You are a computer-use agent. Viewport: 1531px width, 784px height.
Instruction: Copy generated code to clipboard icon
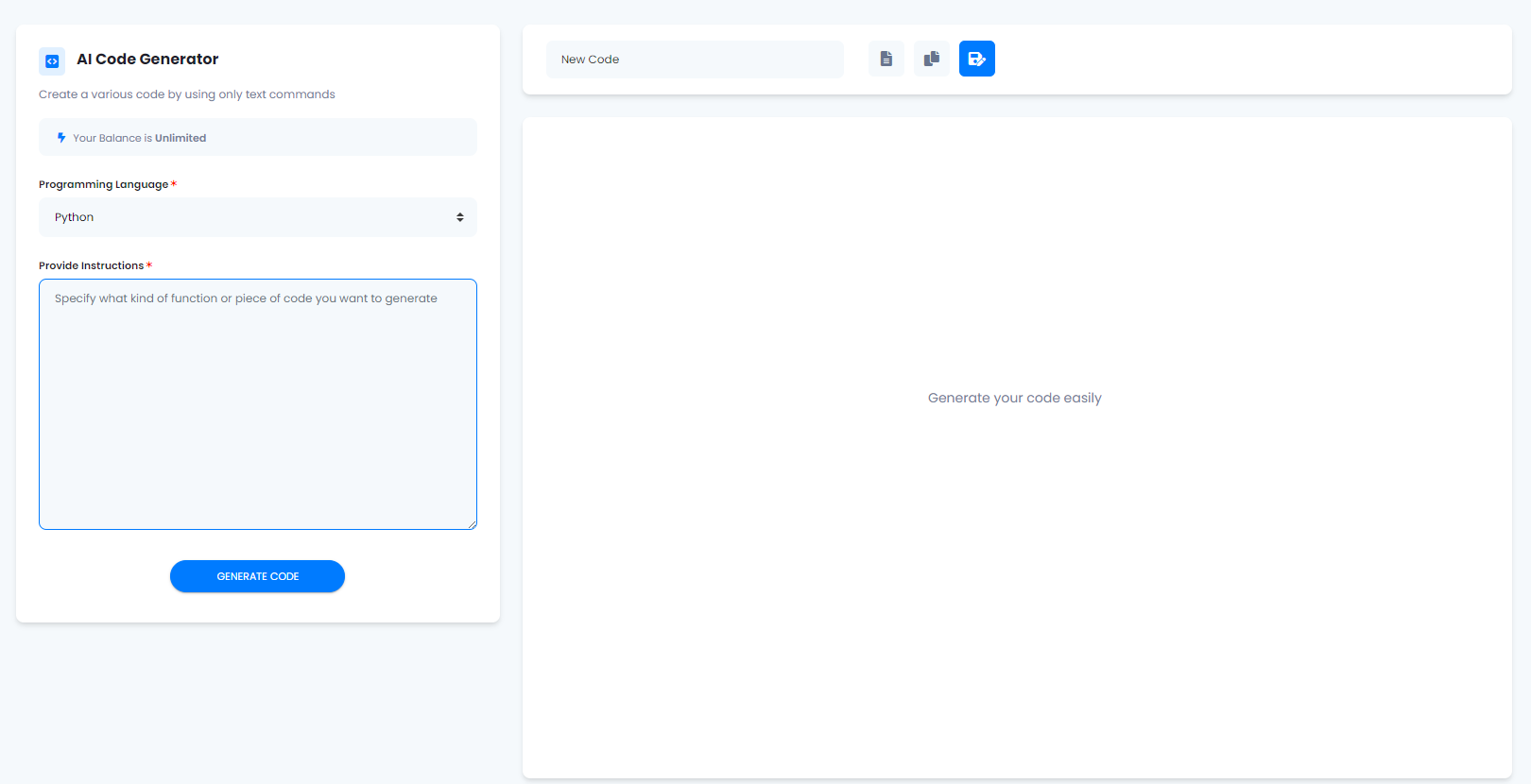(932, 59)
